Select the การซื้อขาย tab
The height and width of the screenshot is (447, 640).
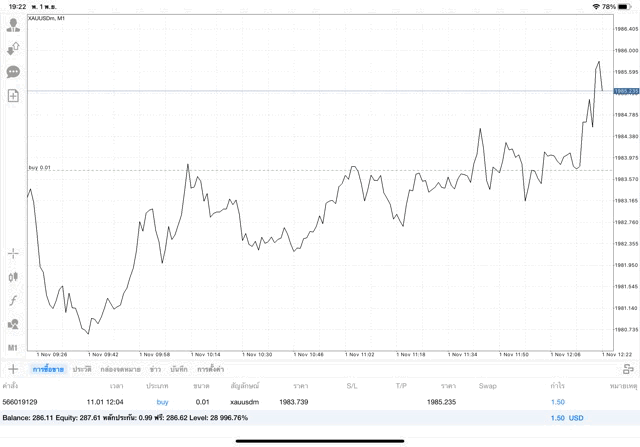[48, 369]
